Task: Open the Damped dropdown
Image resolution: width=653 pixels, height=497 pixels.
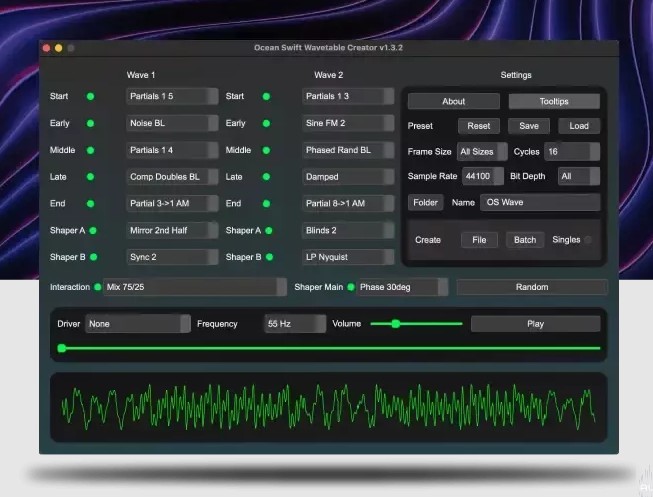Action: tap(348, 177)
